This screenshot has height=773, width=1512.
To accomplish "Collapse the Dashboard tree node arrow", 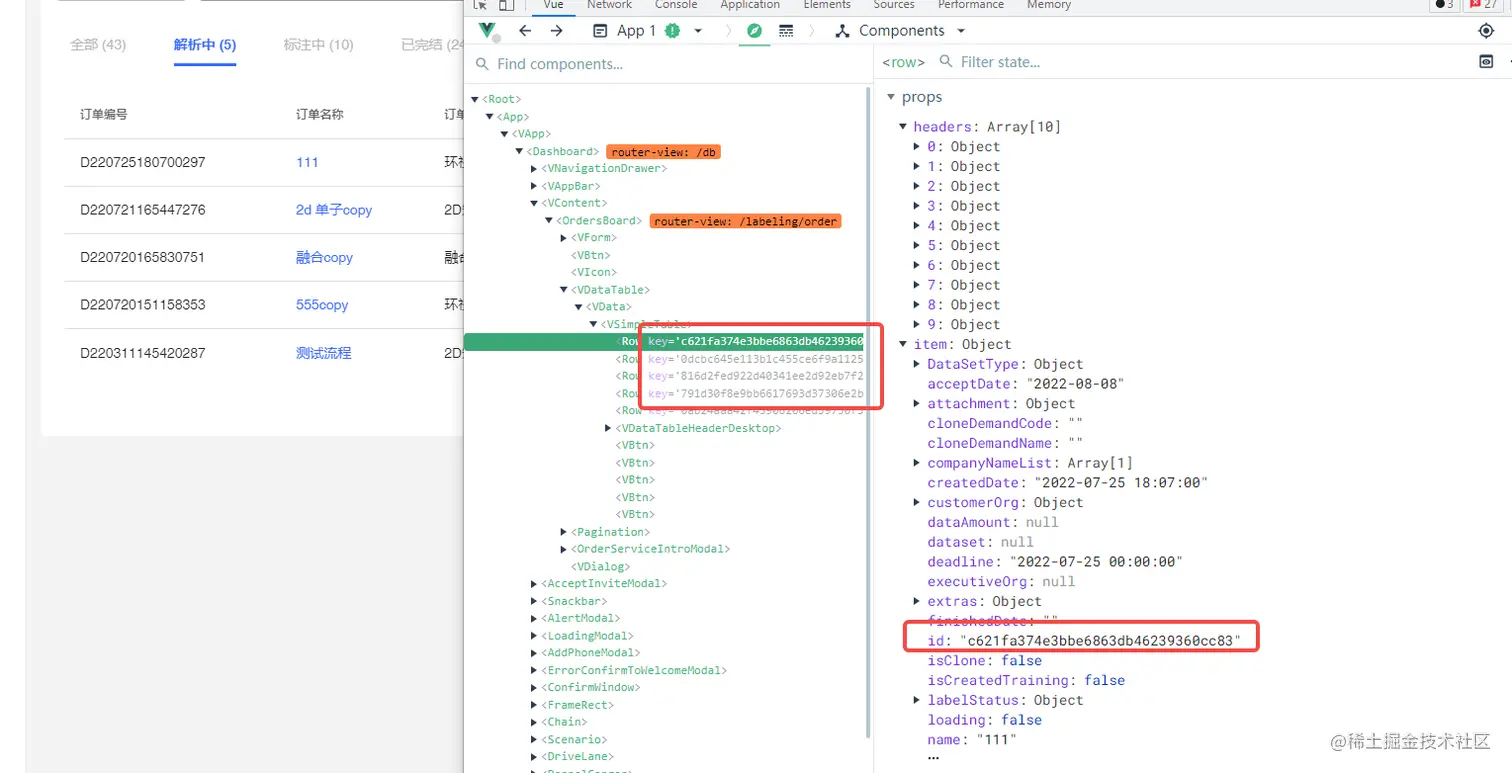I will point(519,152).
